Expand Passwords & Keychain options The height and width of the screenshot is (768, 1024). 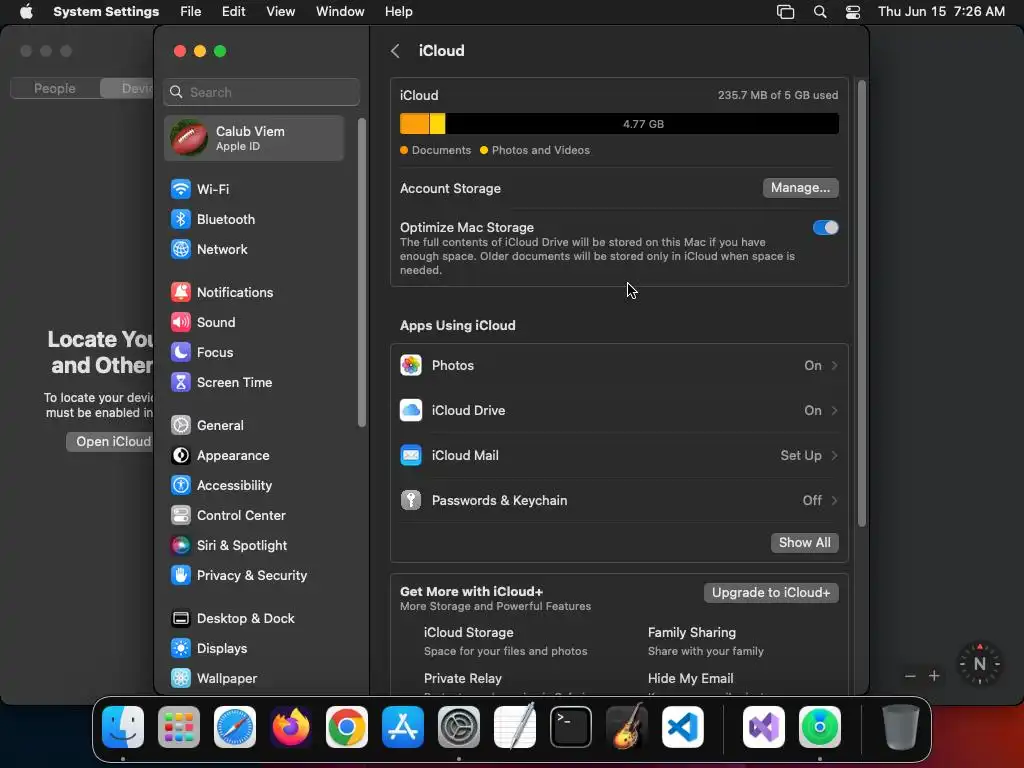pos(619,501)
